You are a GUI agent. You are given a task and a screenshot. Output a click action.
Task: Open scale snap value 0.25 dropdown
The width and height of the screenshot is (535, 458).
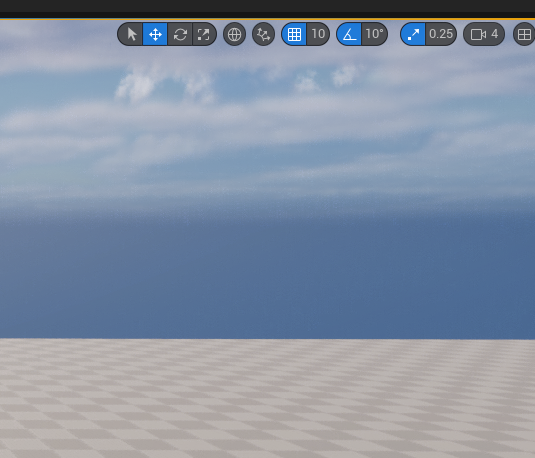441,34
